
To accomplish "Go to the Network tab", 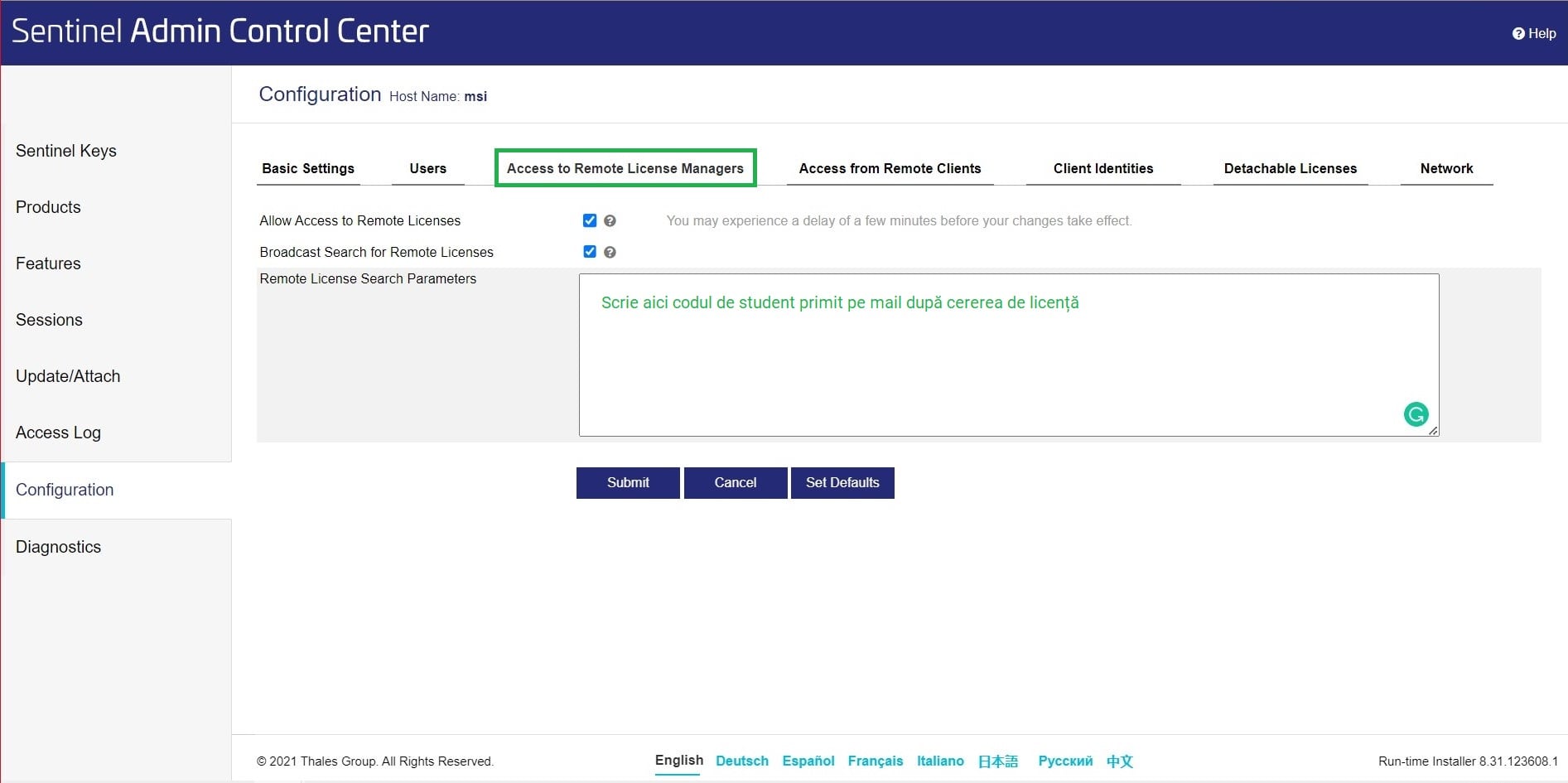I will (1446, 168).
